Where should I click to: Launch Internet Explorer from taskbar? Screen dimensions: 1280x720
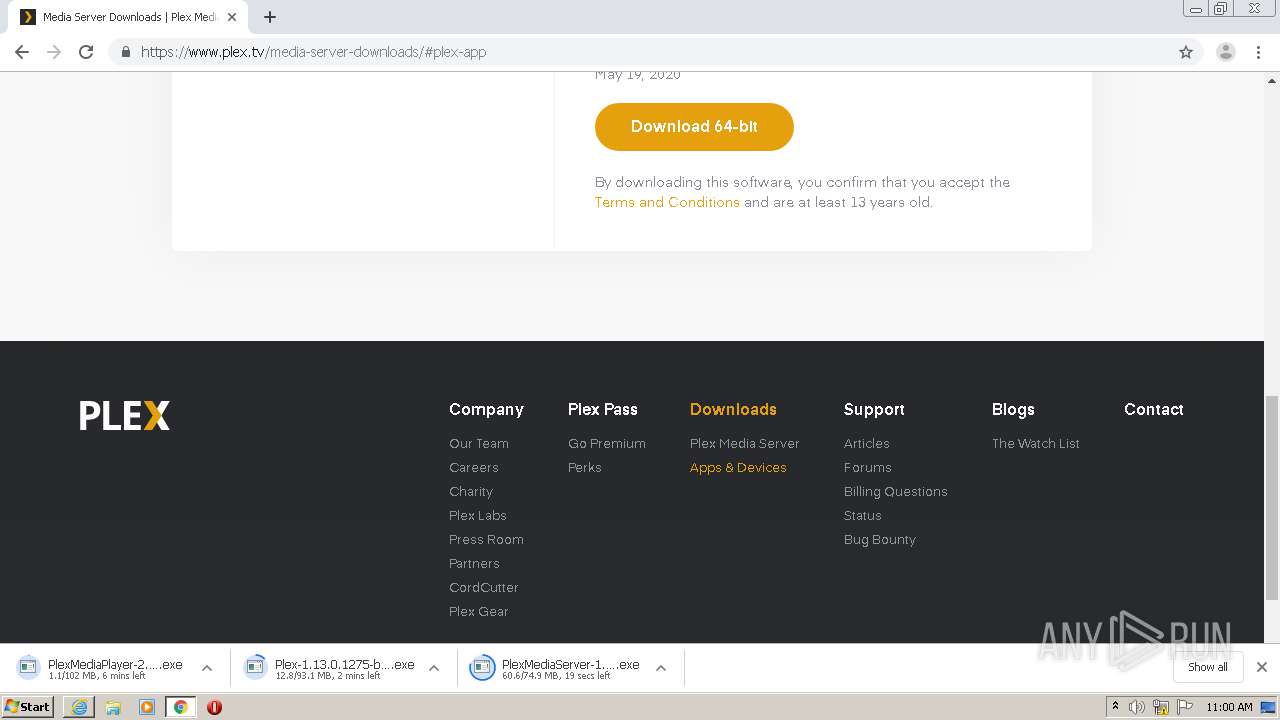click(79, 707)
